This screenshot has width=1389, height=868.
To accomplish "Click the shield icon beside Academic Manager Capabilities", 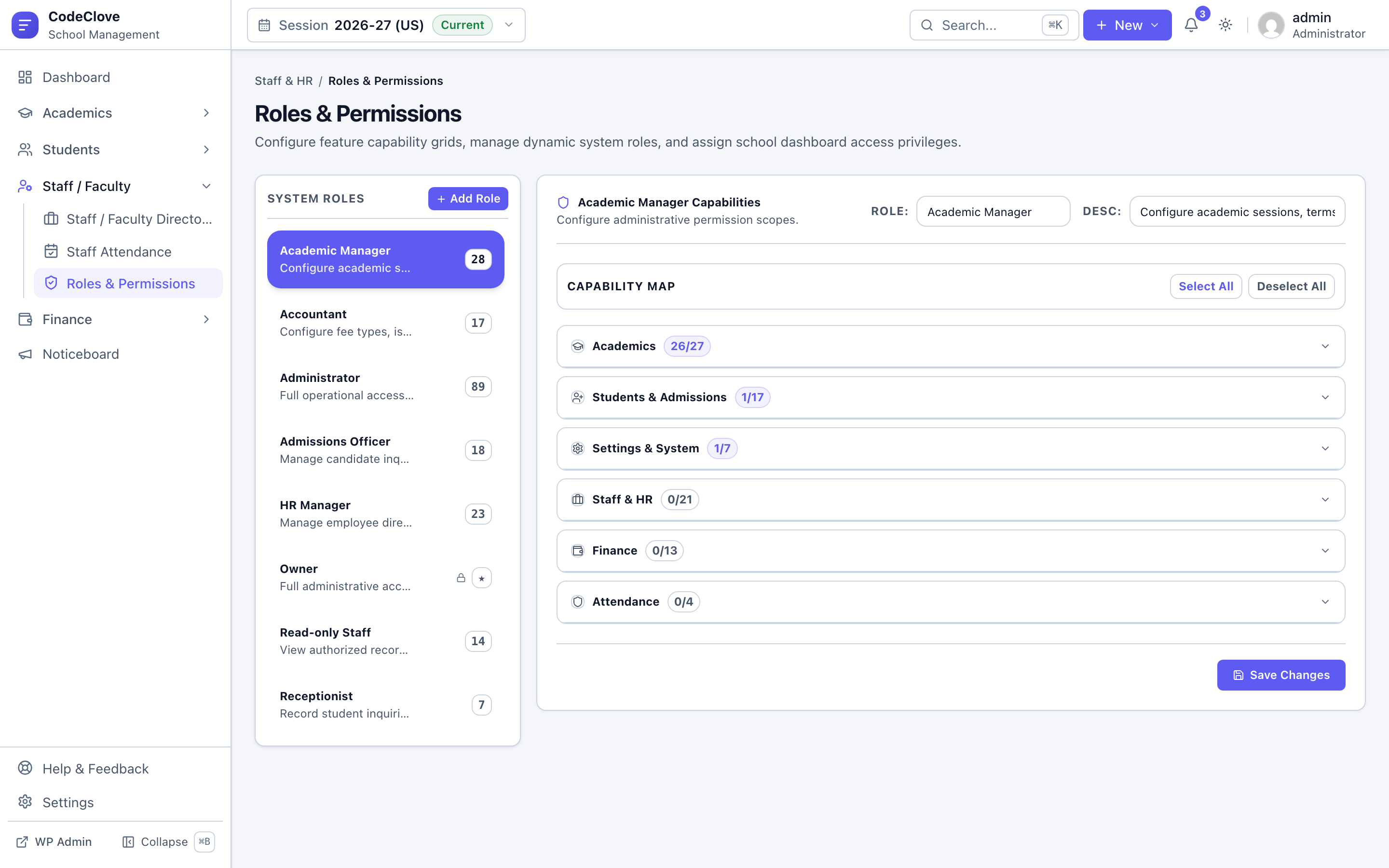I will [563, 203].
